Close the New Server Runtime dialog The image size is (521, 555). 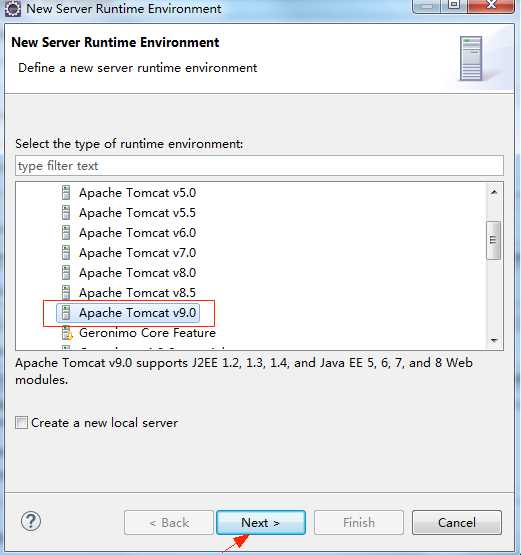click(491, 6)
